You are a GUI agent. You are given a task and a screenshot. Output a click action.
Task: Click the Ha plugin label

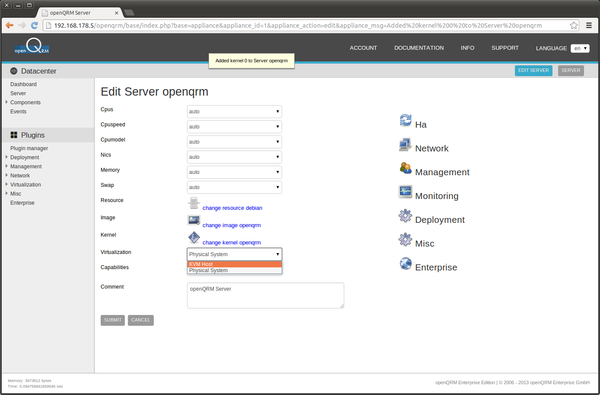[421, 124]
